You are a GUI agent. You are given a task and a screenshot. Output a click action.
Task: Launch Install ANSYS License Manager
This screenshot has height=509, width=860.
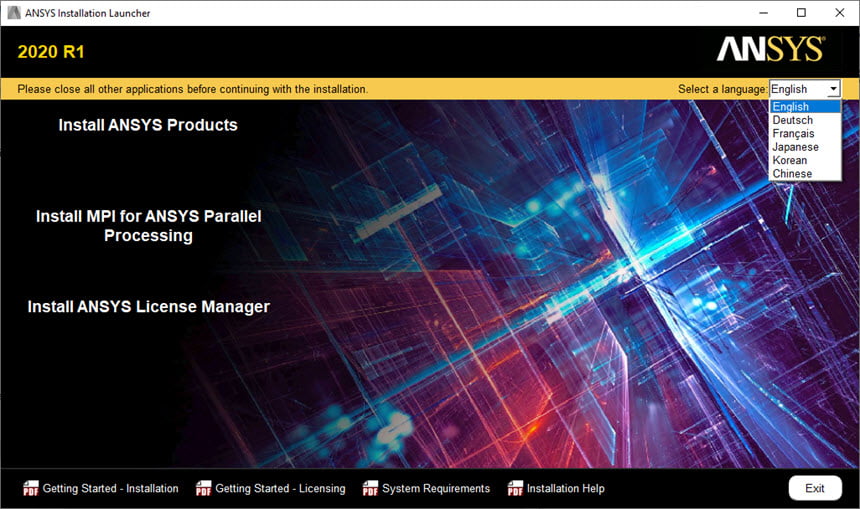point(149,307)
